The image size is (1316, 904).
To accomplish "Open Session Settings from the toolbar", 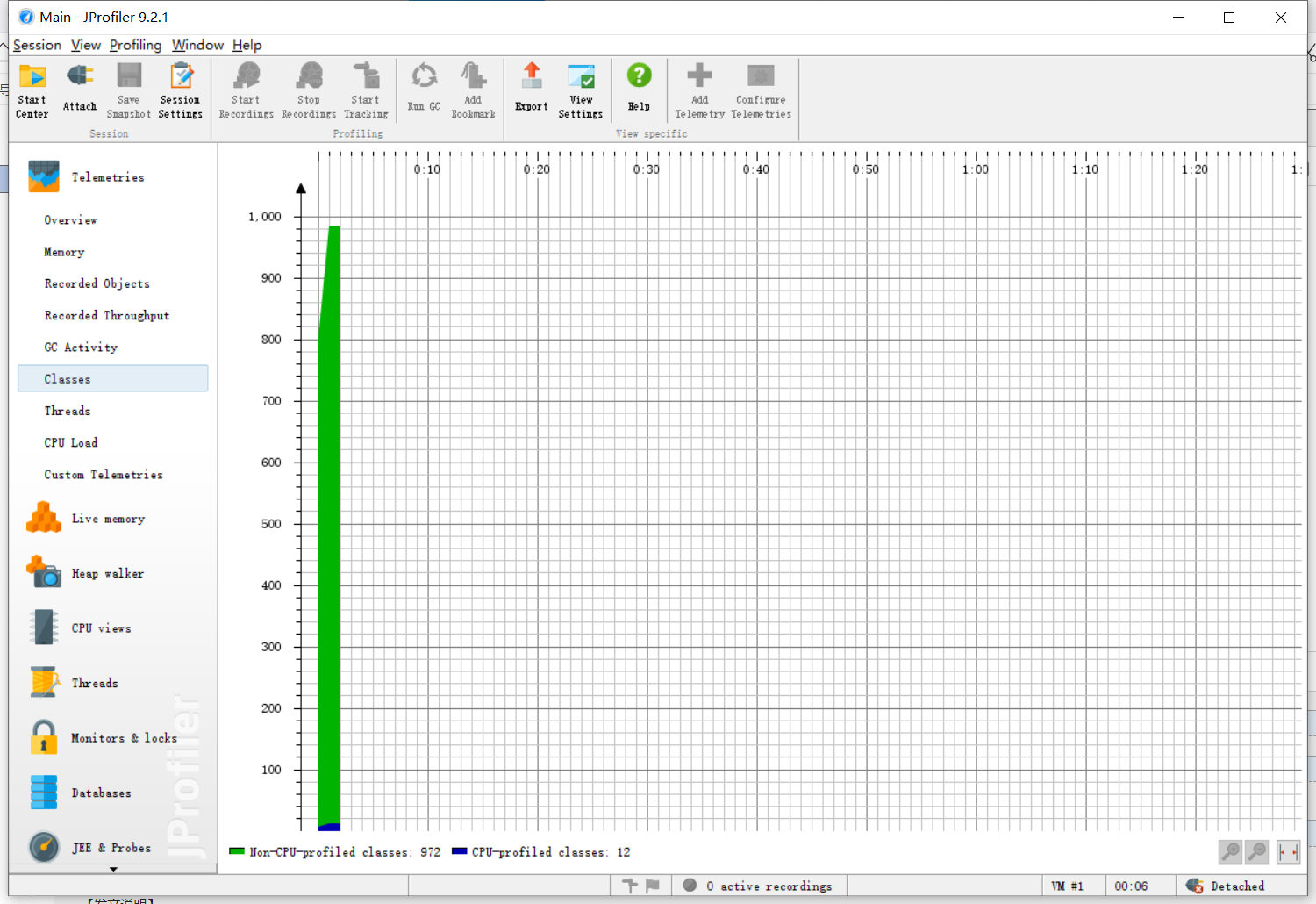I will (181, 90).
